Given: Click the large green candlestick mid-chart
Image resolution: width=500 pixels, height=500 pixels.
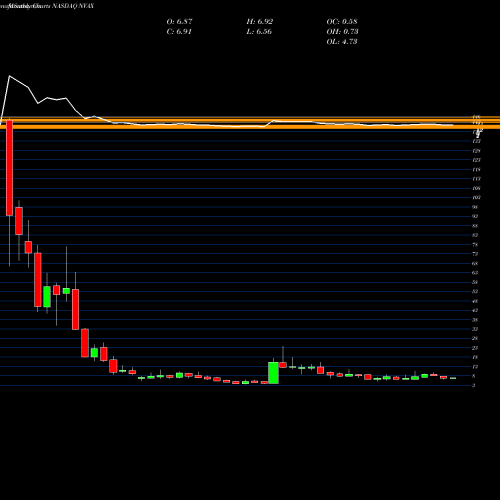Looking at the screenshot, I should (x=273, y=373).
